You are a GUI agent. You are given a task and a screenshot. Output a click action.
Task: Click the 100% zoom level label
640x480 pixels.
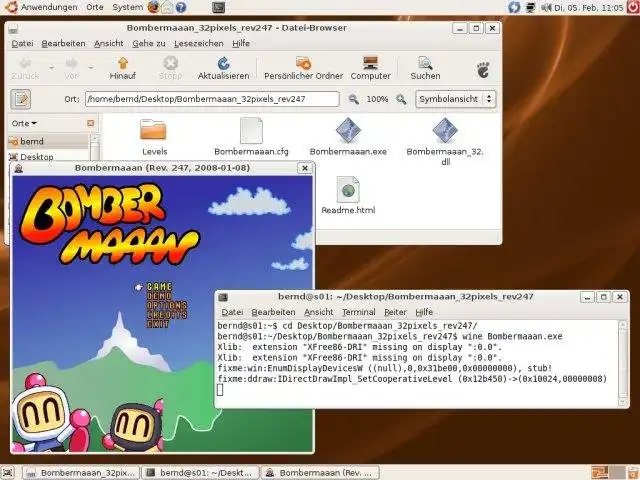(x=377, y=99)
